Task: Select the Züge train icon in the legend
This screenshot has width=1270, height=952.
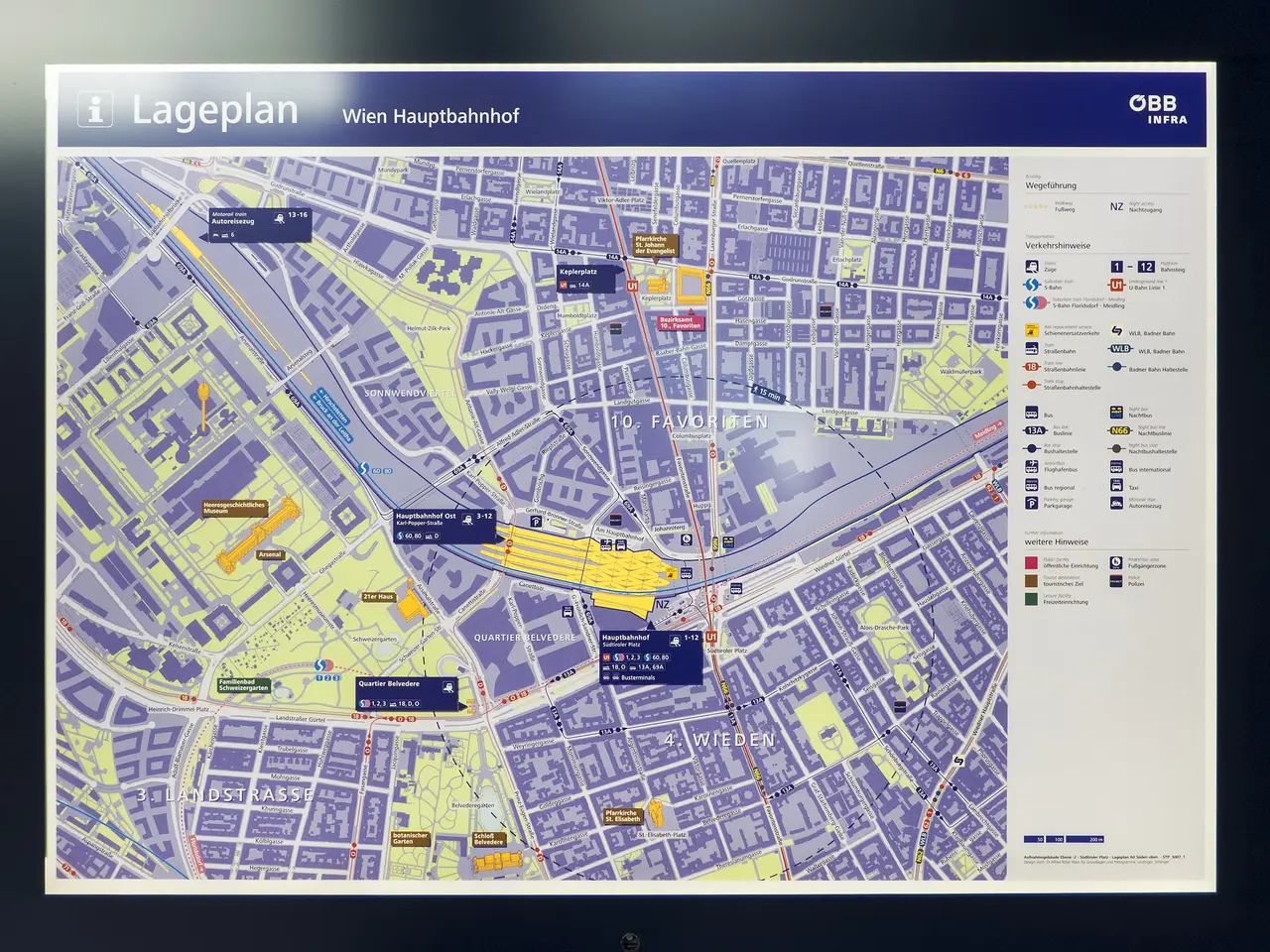Action: [1033, 267]
